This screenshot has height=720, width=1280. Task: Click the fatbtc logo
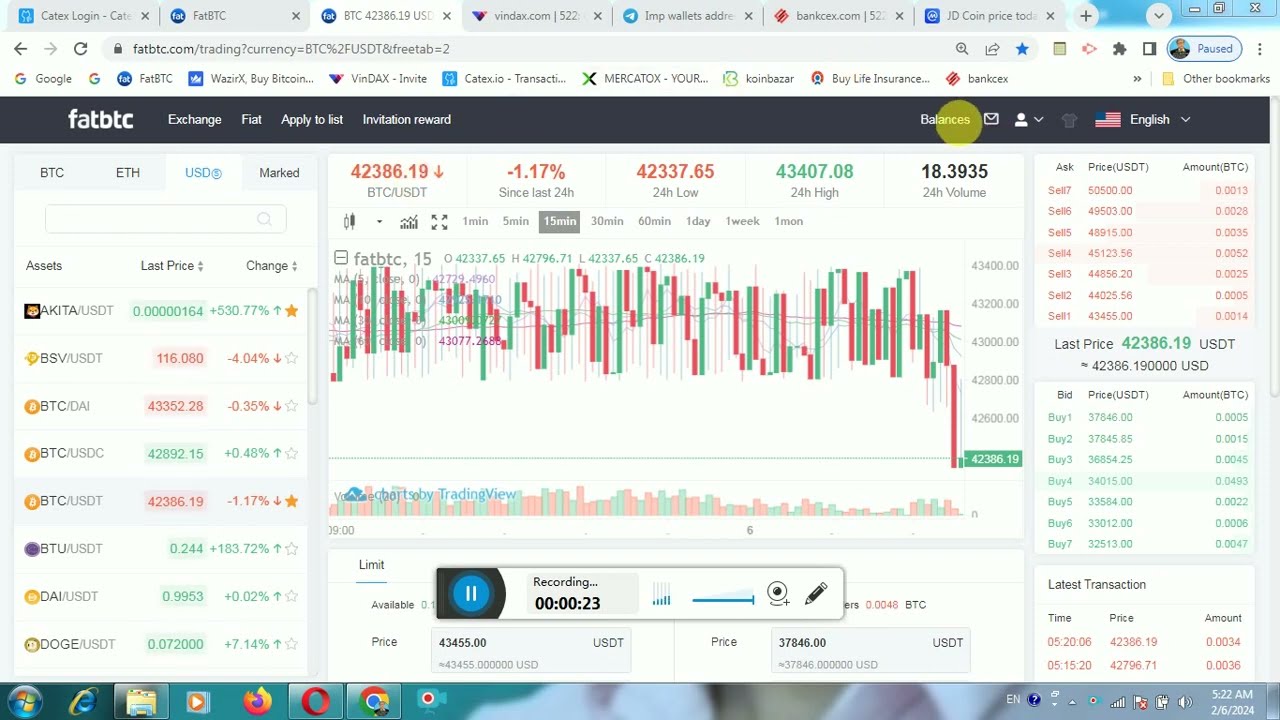(x=100, y=119)
